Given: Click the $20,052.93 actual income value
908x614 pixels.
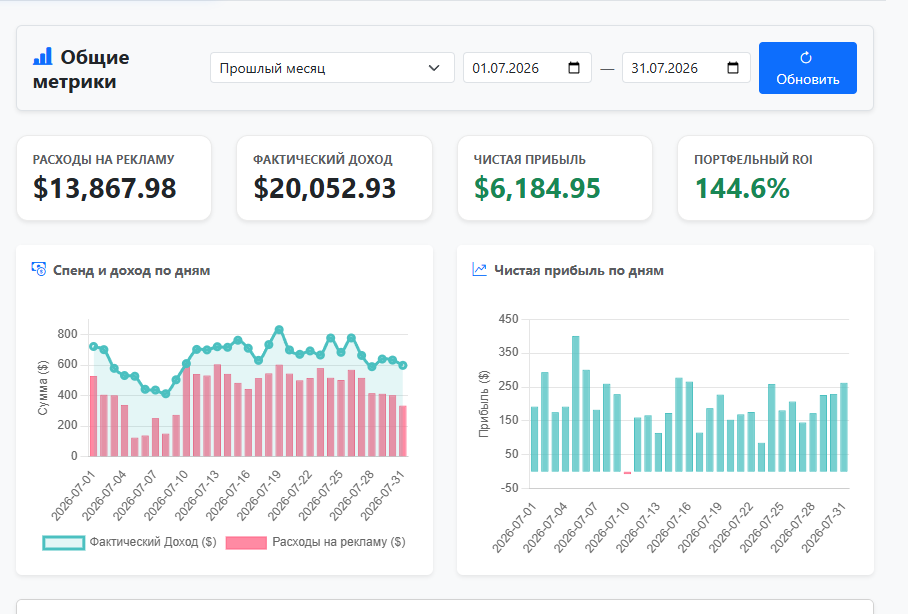Looking at the screenshot, I should click(x=325, y=188).
